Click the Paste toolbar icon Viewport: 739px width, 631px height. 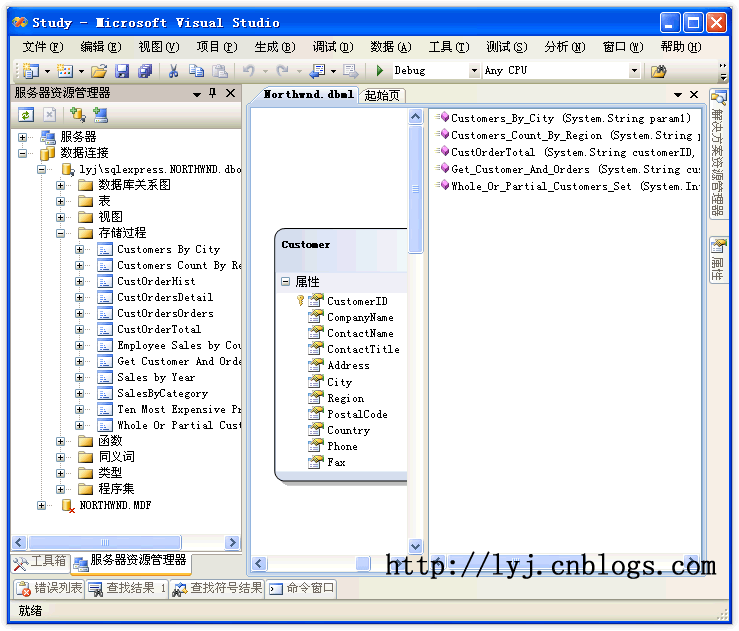[220, 71]
